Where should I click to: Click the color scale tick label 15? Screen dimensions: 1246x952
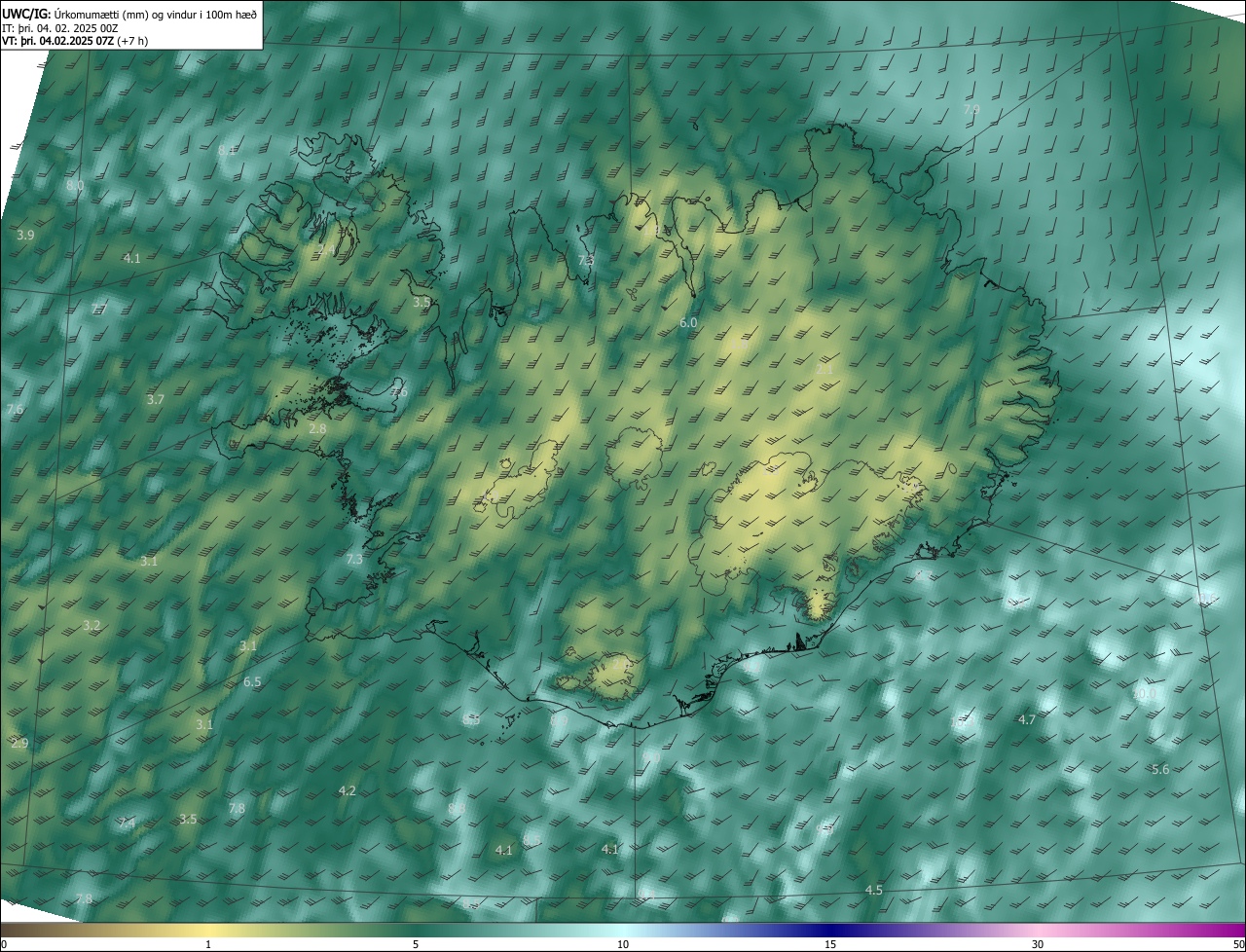tap(830, 944)
